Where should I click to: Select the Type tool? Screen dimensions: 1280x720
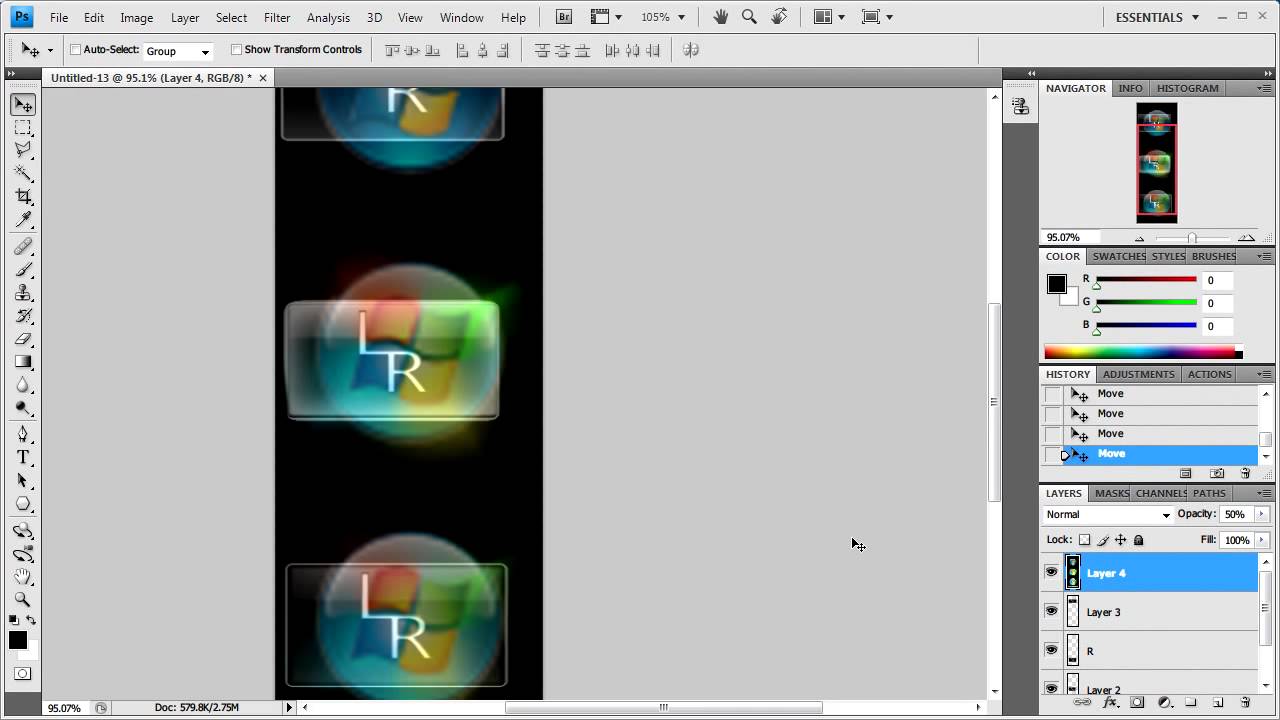[x=23, y=457]
